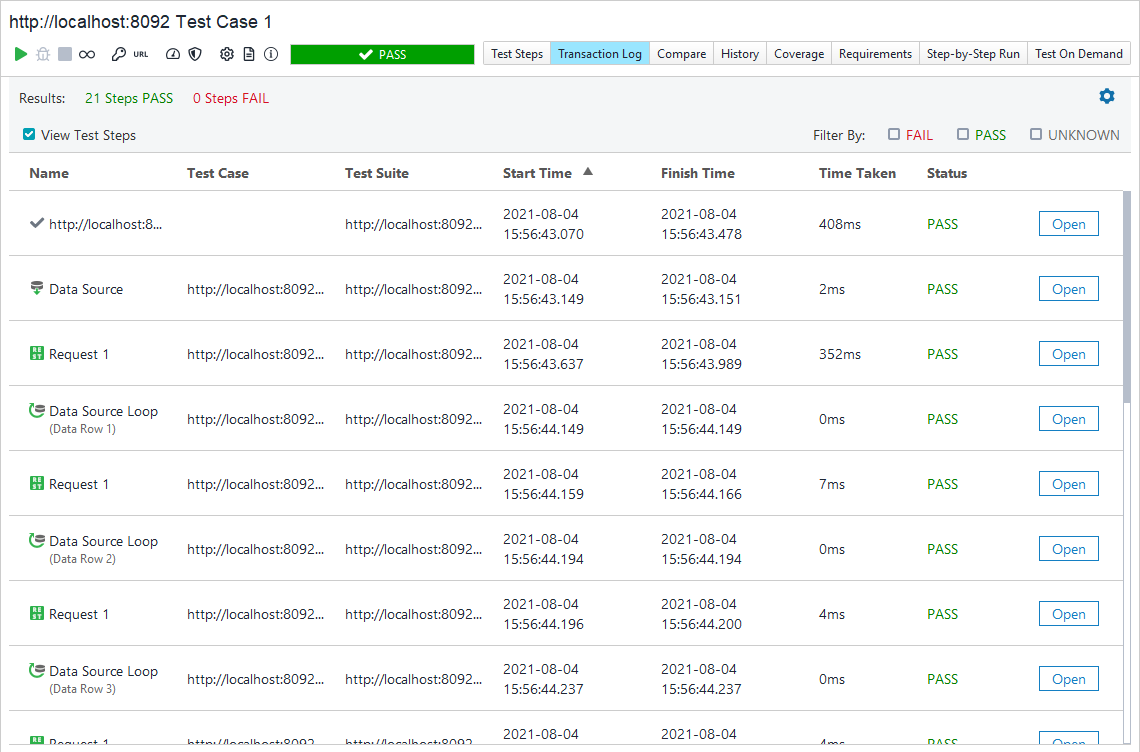Enable the UNKNOWN filter checkbox
Screen dimensions: 1140x752
tap(1036, 134)
